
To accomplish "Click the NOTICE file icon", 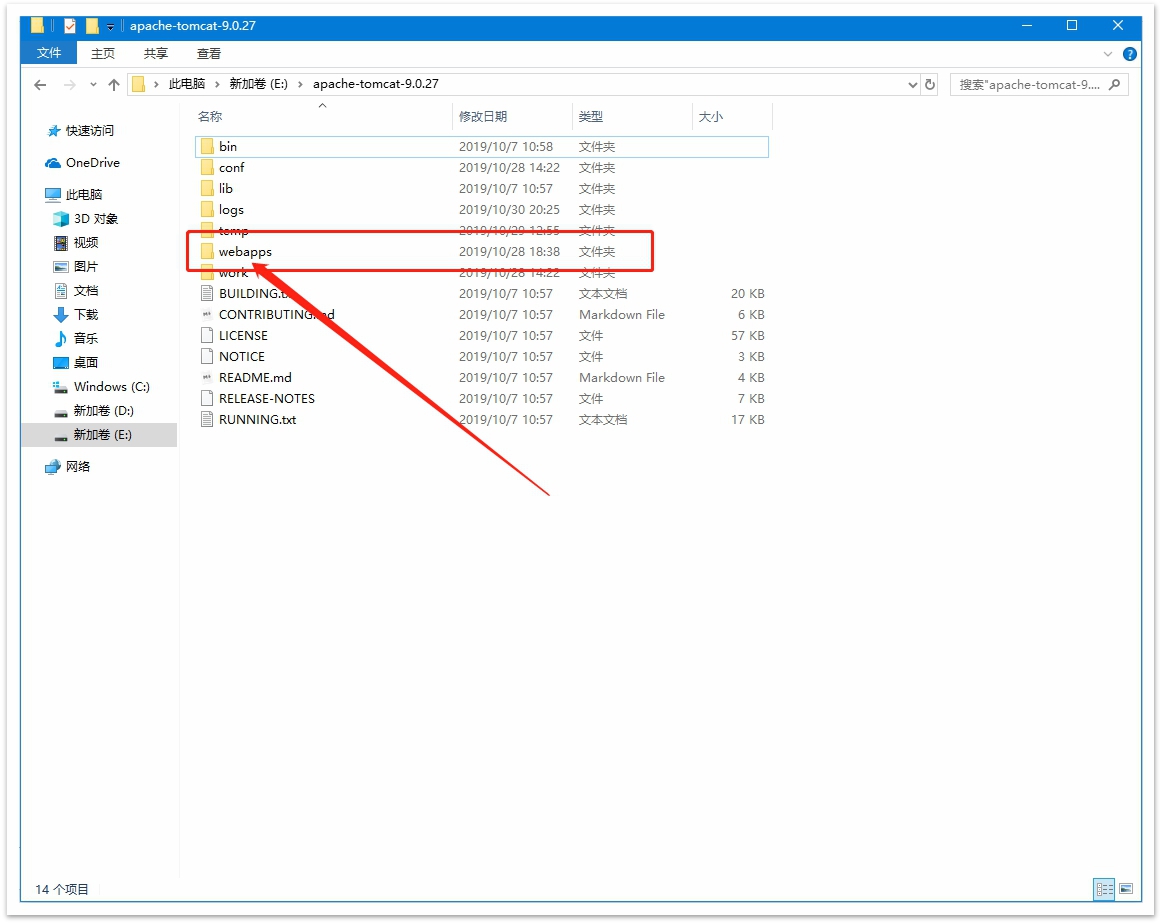I will (x=207, y=356).
